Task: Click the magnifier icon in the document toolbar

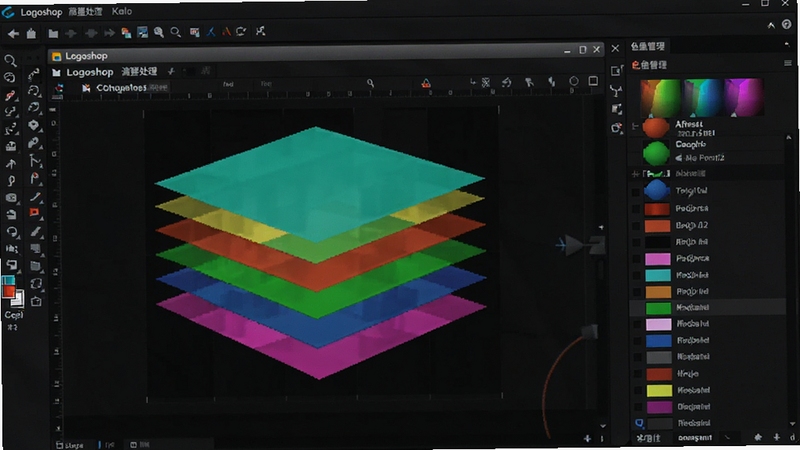Action: click(370, 83)
